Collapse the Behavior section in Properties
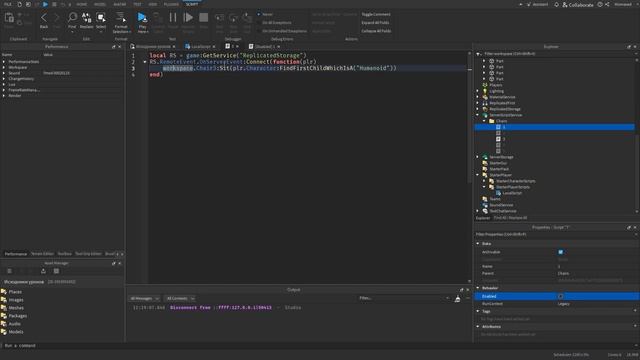 [478, 288]
